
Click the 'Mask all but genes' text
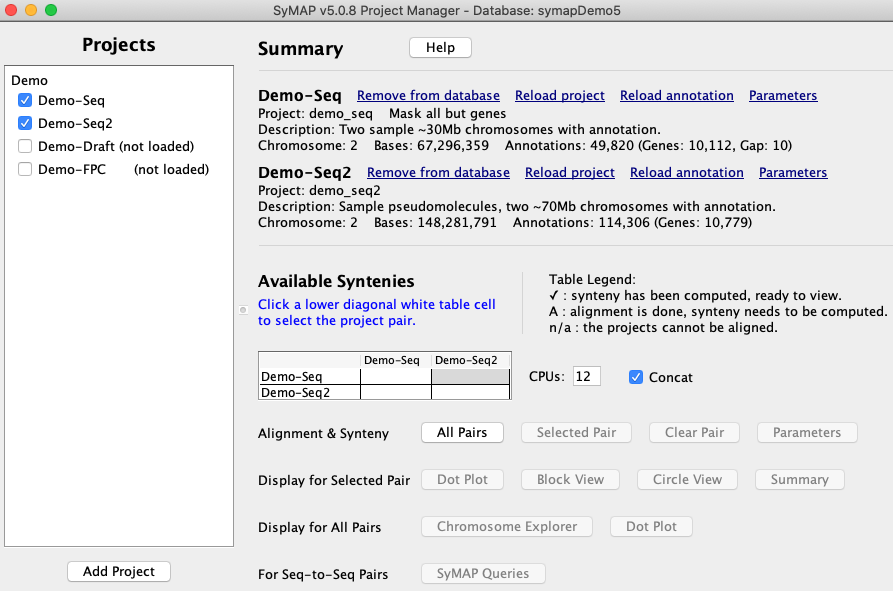coord(448,113)
